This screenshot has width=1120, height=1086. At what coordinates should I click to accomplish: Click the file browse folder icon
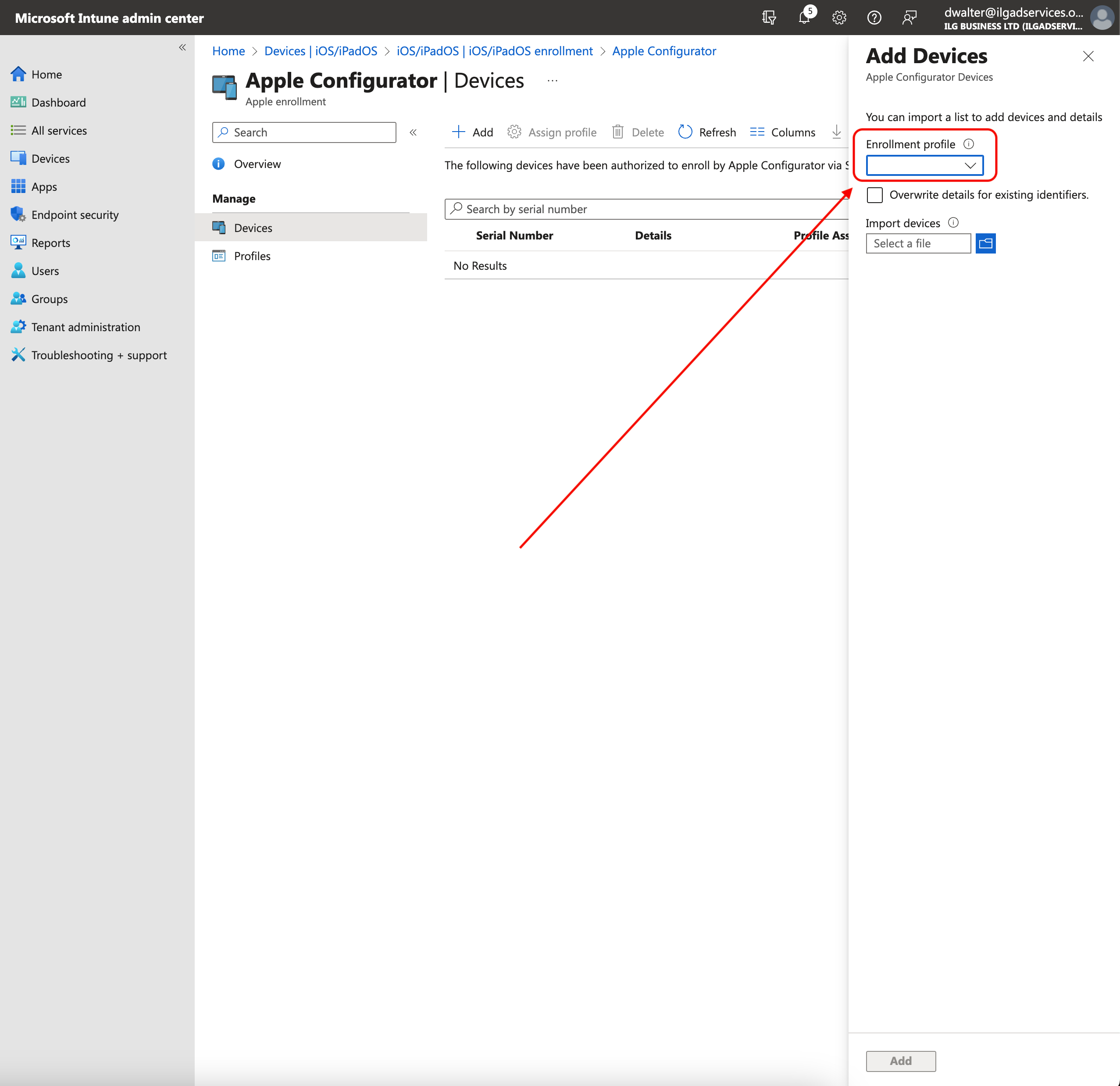pyautogui.click(x=985, y=243)
